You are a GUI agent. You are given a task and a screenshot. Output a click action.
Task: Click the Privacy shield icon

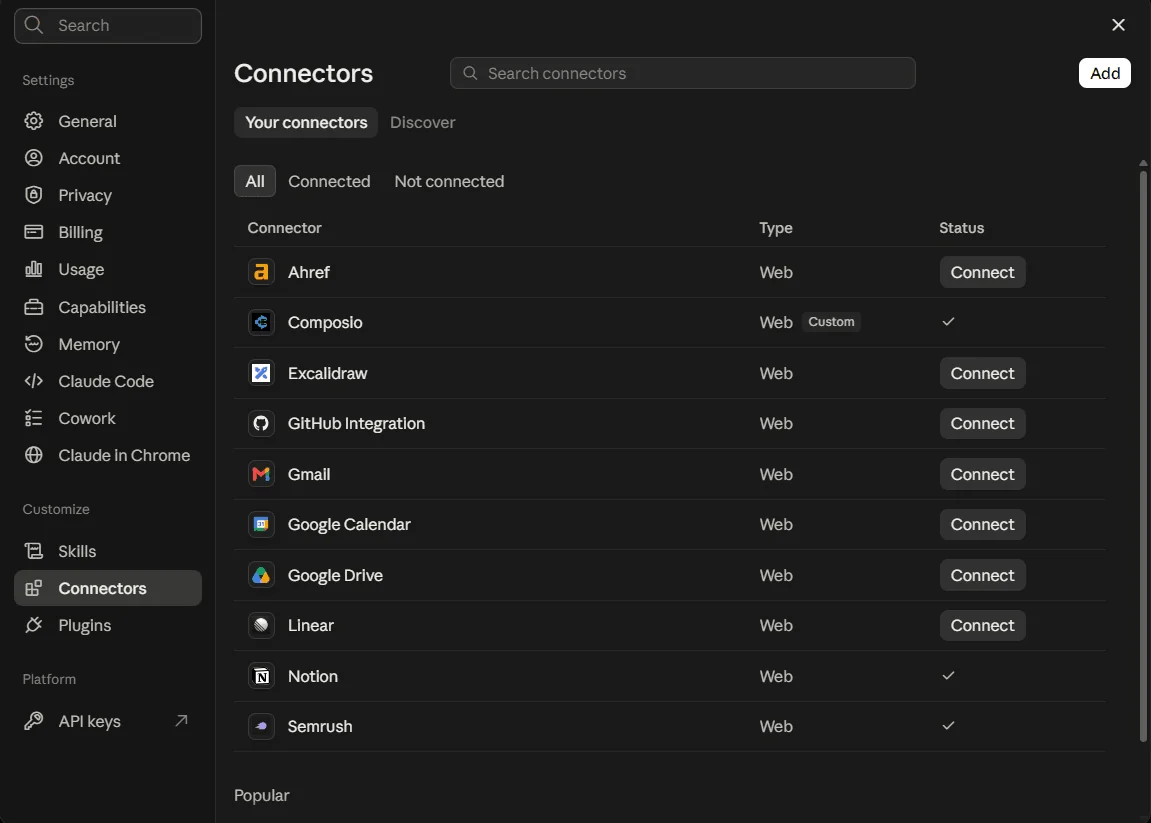[x=34, y=195]
